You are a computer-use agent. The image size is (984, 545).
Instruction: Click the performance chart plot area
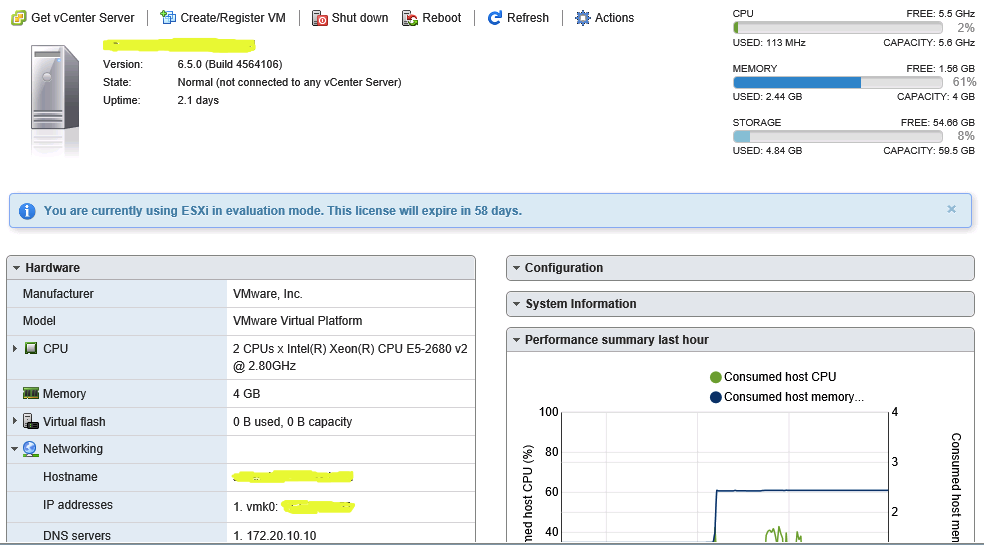[725, 476]
